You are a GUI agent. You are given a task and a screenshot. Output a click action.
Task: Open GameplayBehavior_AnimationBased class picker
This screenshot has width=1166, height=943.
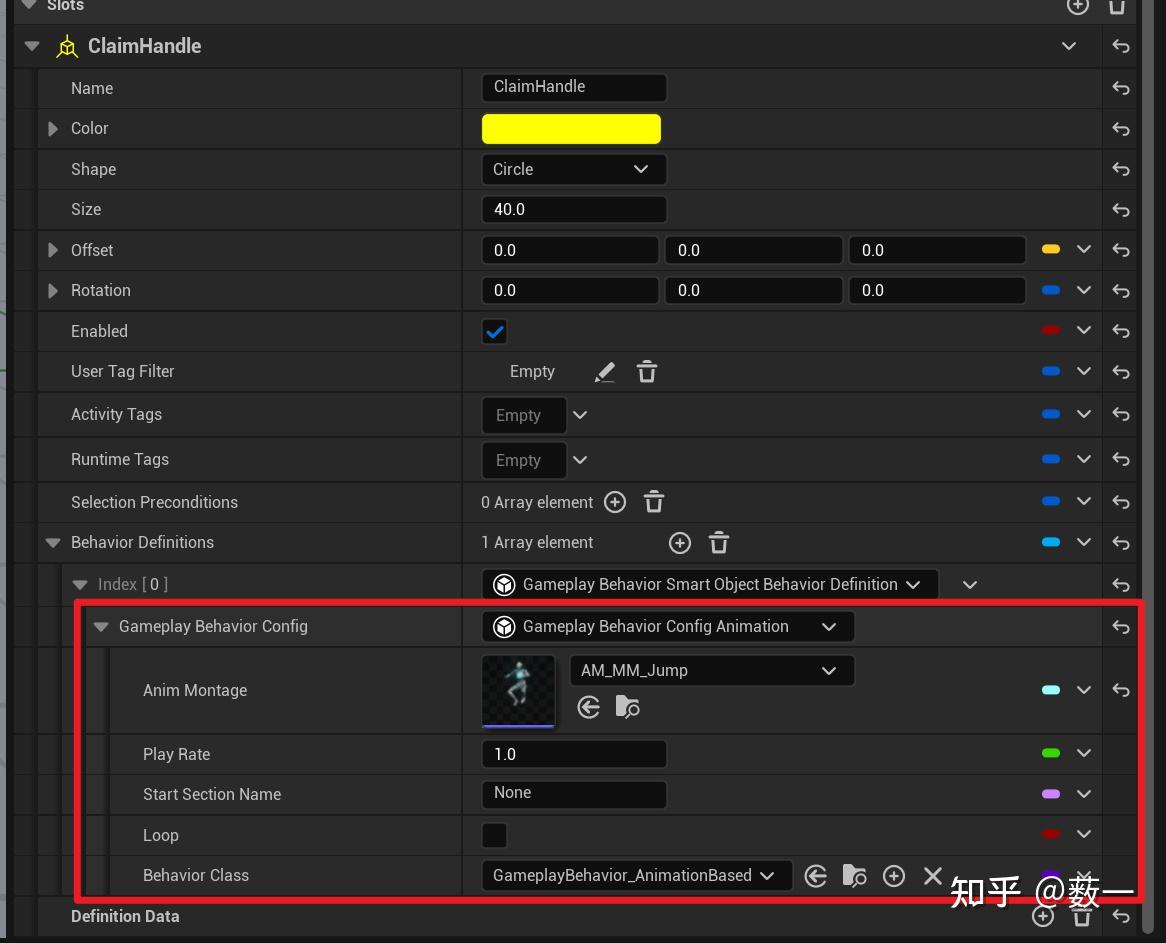(637, 875)
